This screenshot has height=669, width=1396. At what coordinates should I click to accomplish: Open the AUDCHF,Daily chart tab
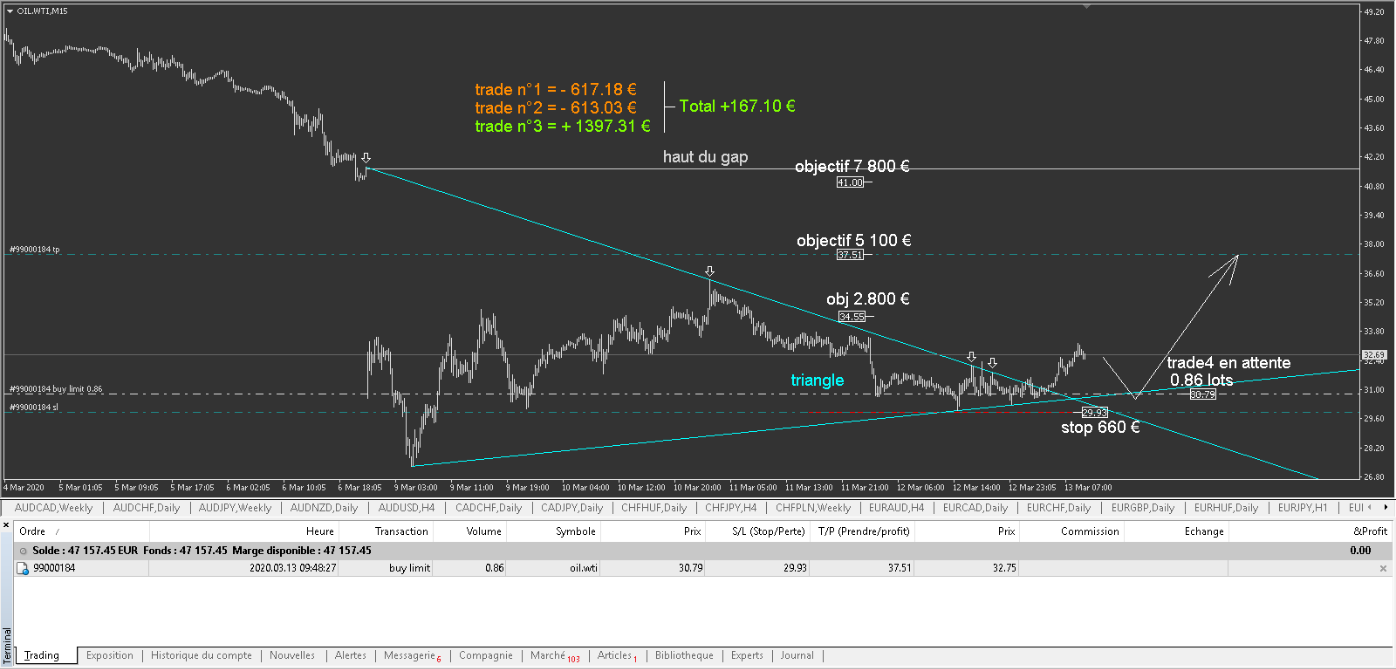[x=148, y=508]
